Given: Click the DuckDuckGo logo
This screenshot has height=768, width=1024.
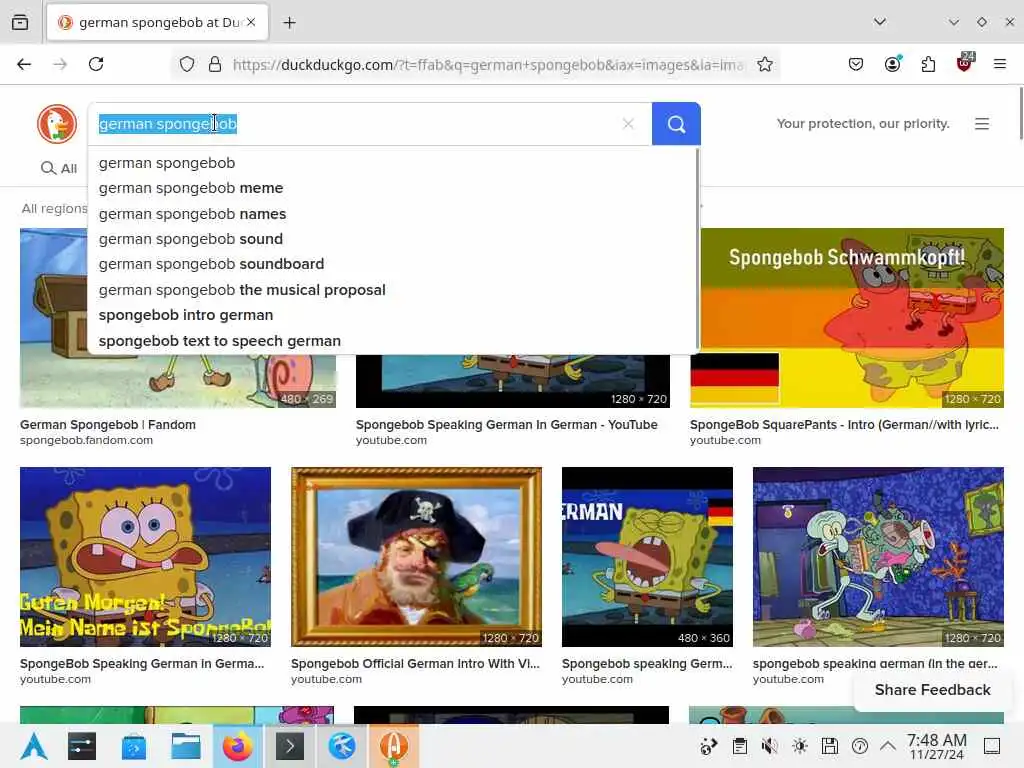Looking at the screenshot, I should click(x=57, y=123).
